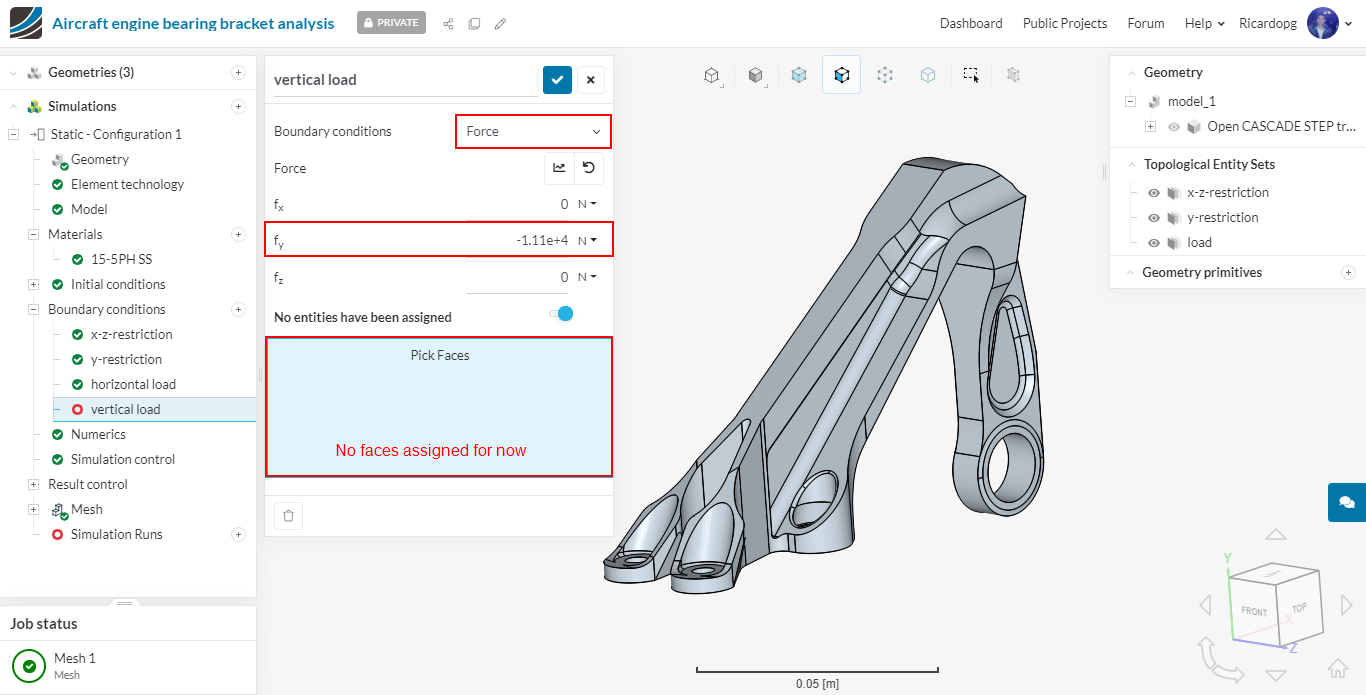Click the share project icon

(448, 23)
